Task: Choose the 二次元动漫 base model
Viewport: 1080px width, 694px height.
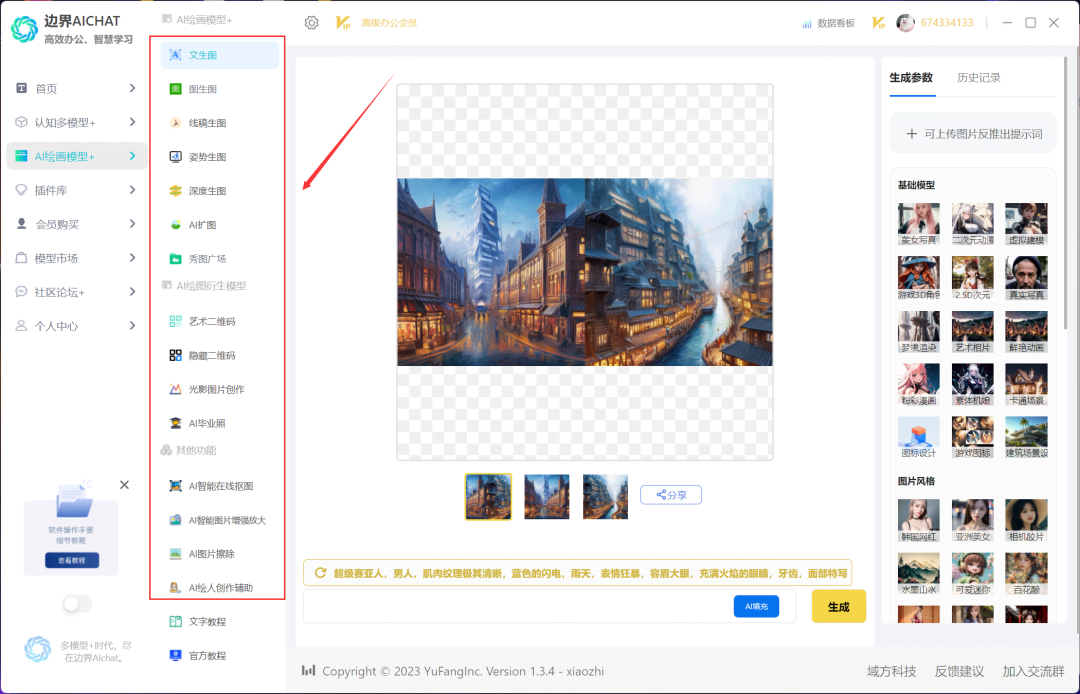Action: click(973, 224)
